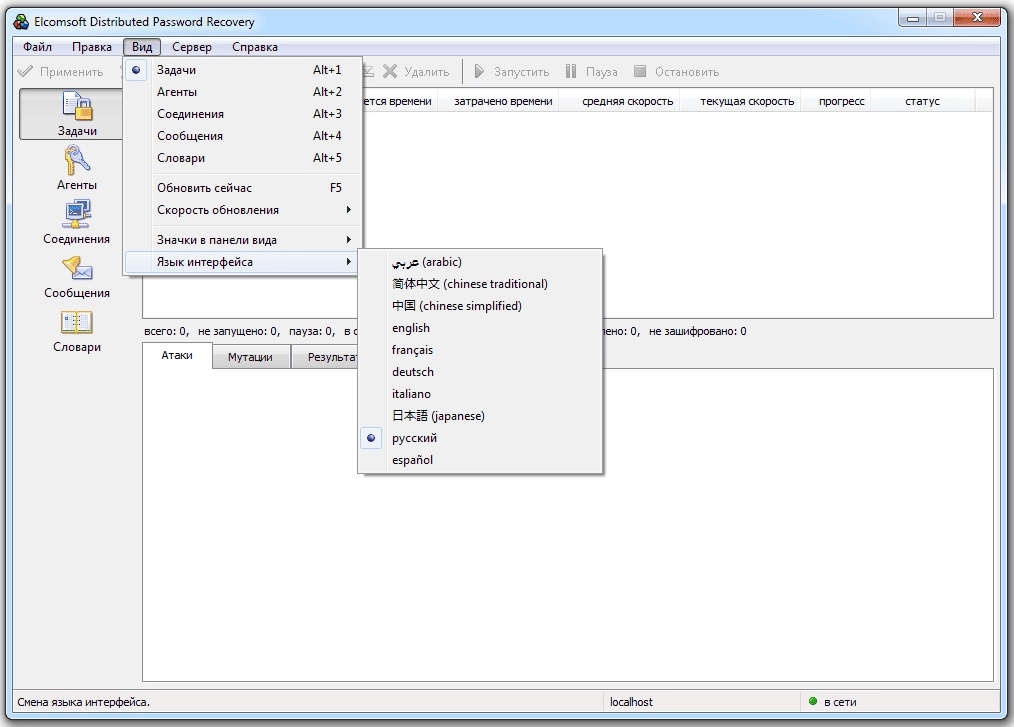
Task: Open the Задачи sidebar icon
Action: coord(77,106)
